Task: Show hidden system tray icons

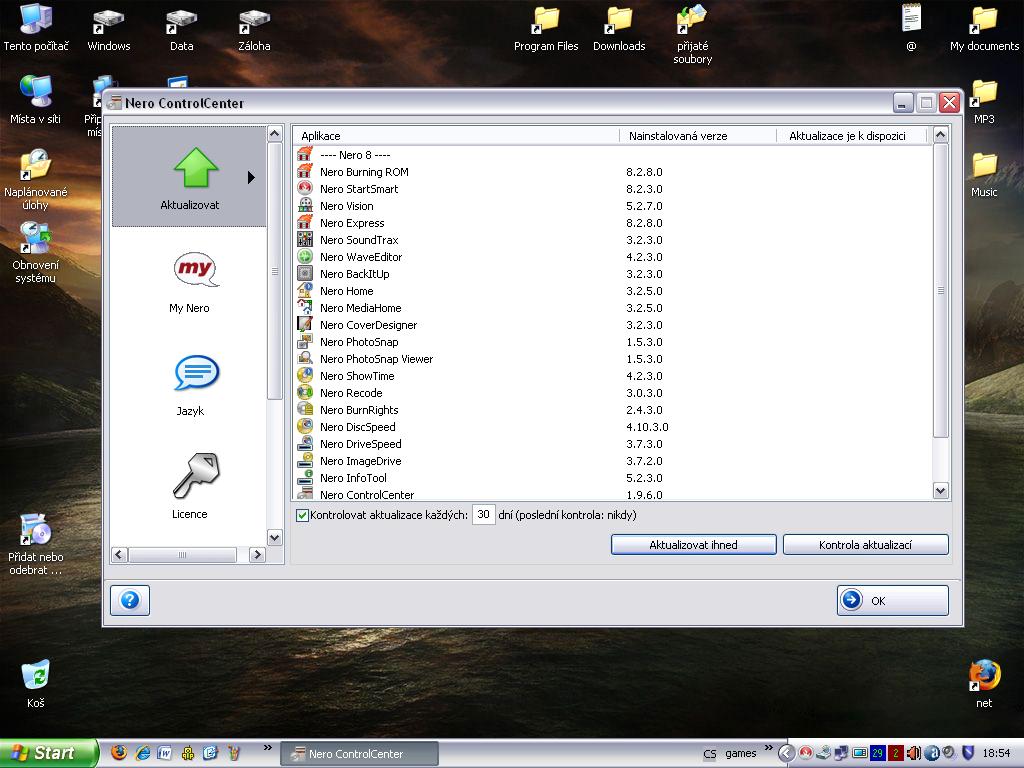Action: click(x=786, y=754)
